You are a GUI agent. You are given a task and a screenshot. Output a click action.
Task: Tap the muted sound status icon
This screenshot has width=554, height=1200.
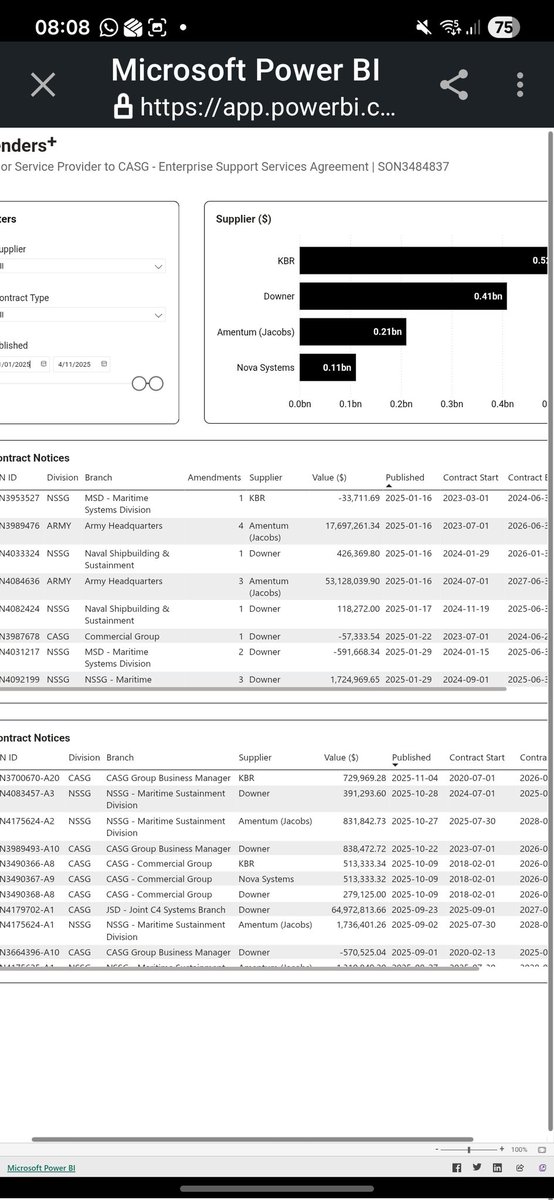tap(422, 27)
